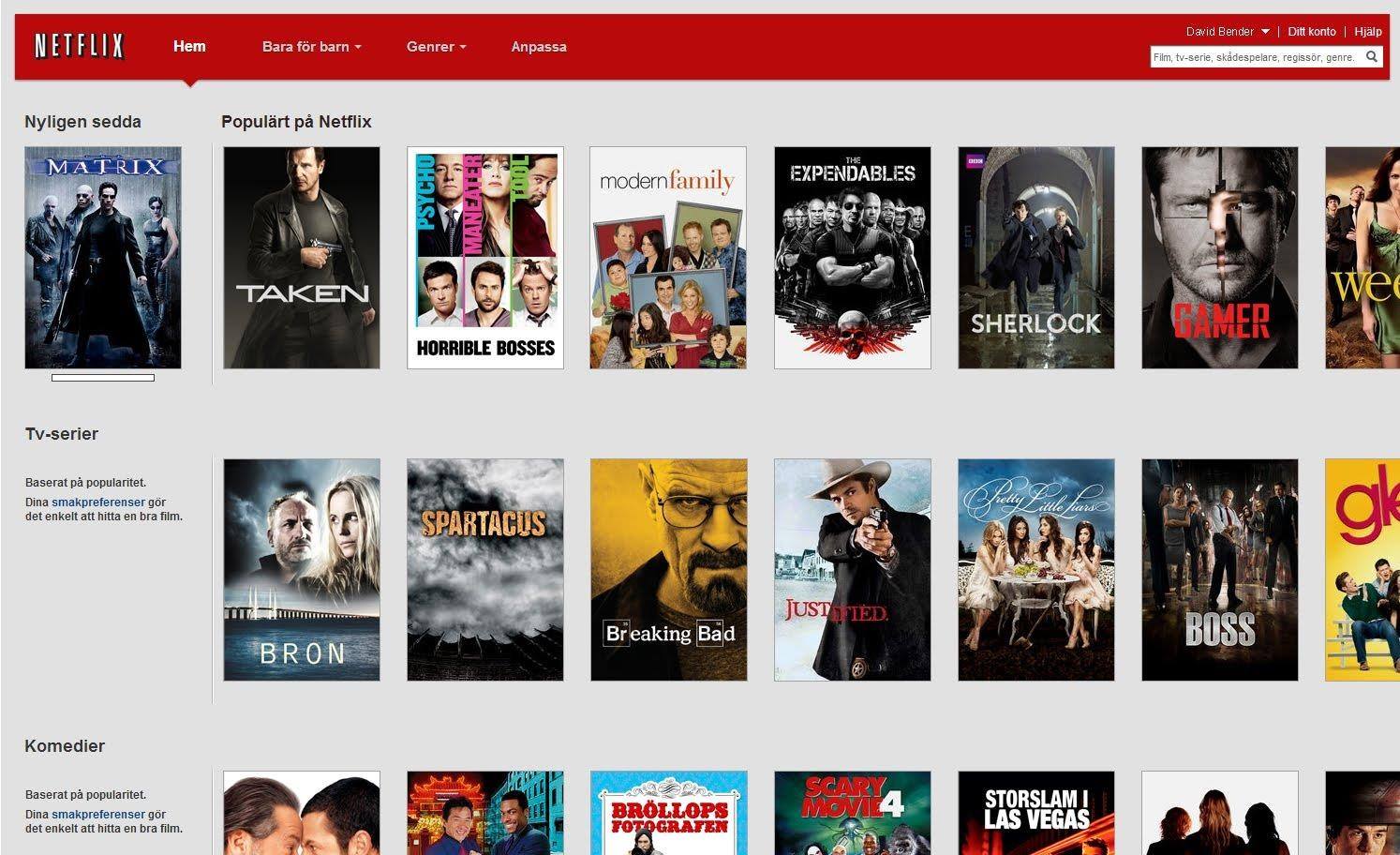Expand the Bara för barn menu
The width and height of the screenshot is (1400, 855).
click(311, 47)
